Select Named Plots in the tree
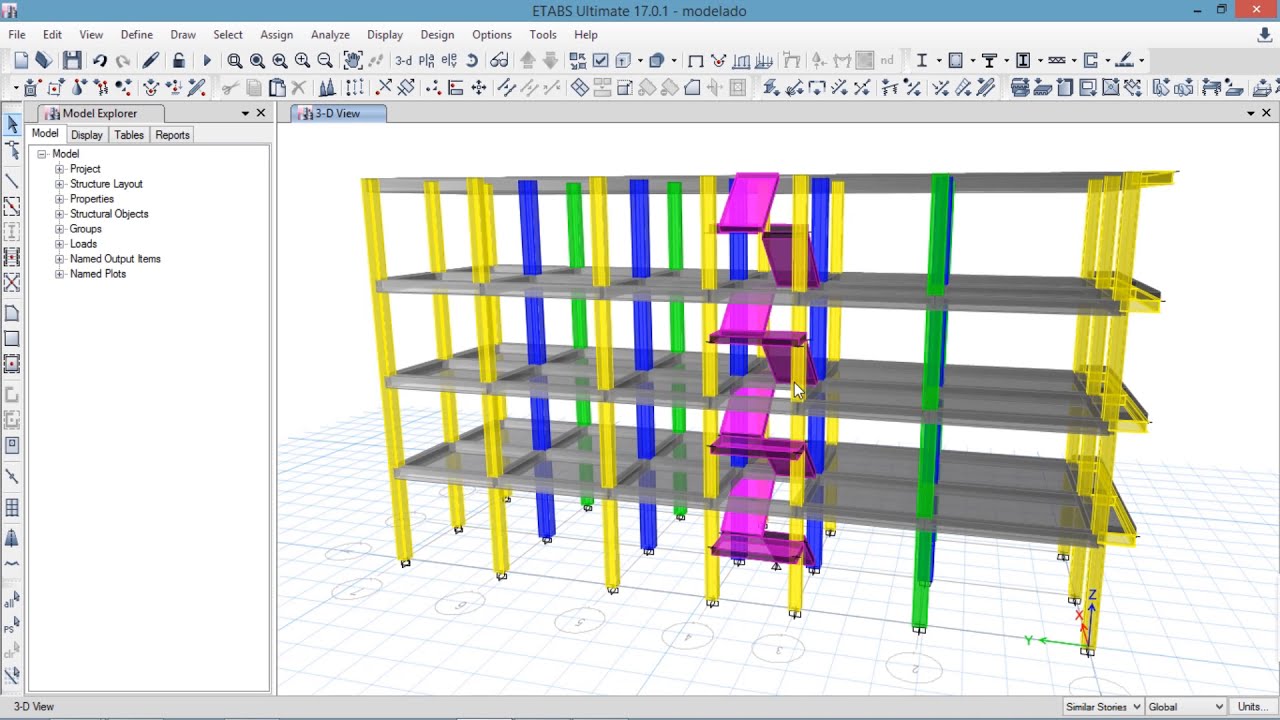The width and height of the screenshot is (1280, 720). [98, 274]
